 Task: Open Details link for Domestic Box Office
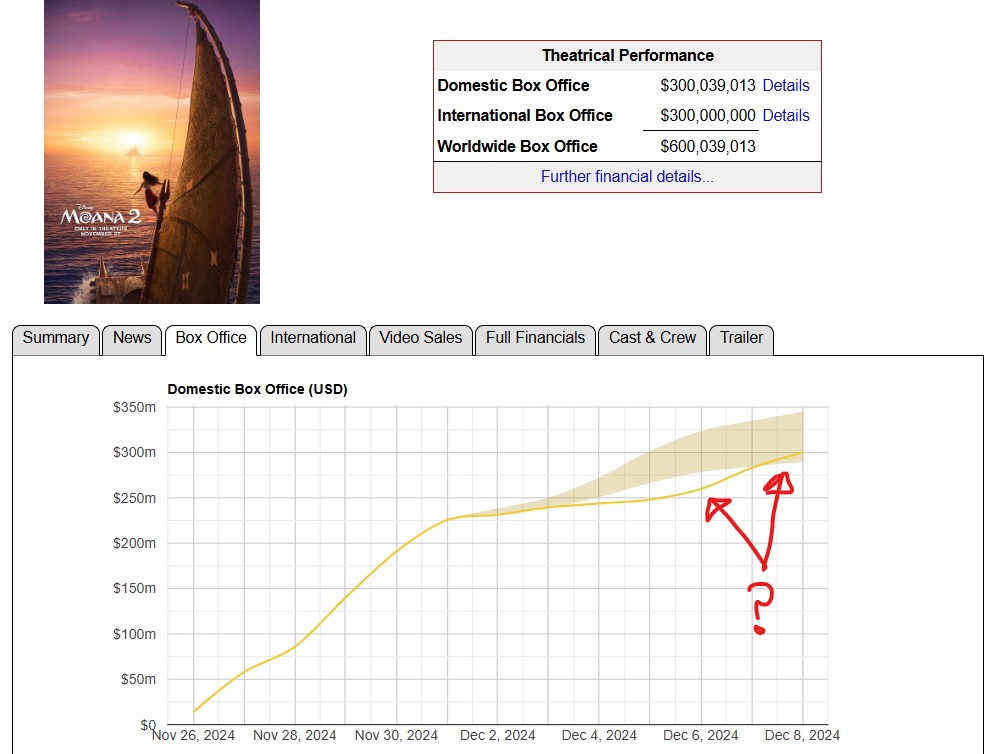click(x=786, y=86)
